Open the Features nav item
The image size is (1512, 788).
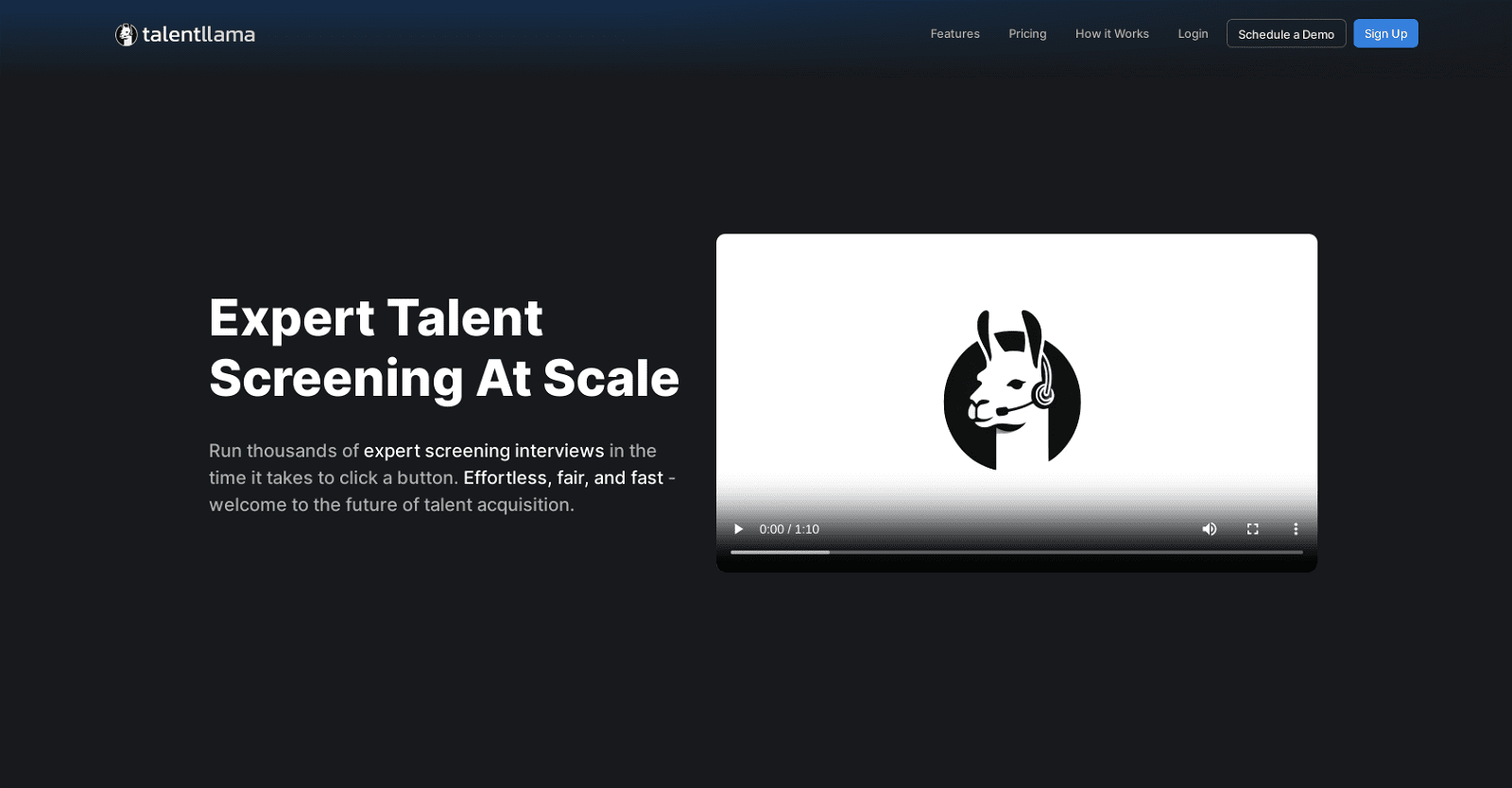coord(954,34)
